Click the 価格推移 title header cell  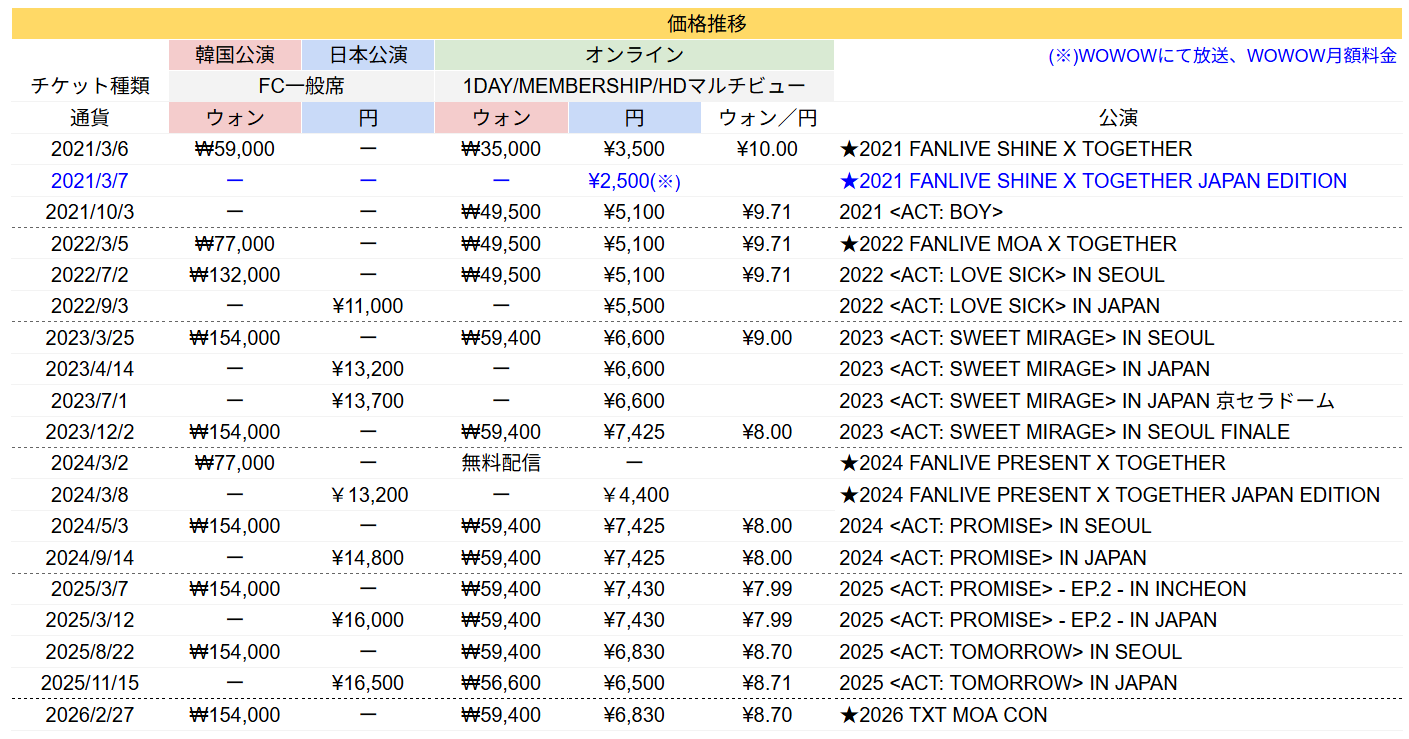pos(706,23)
